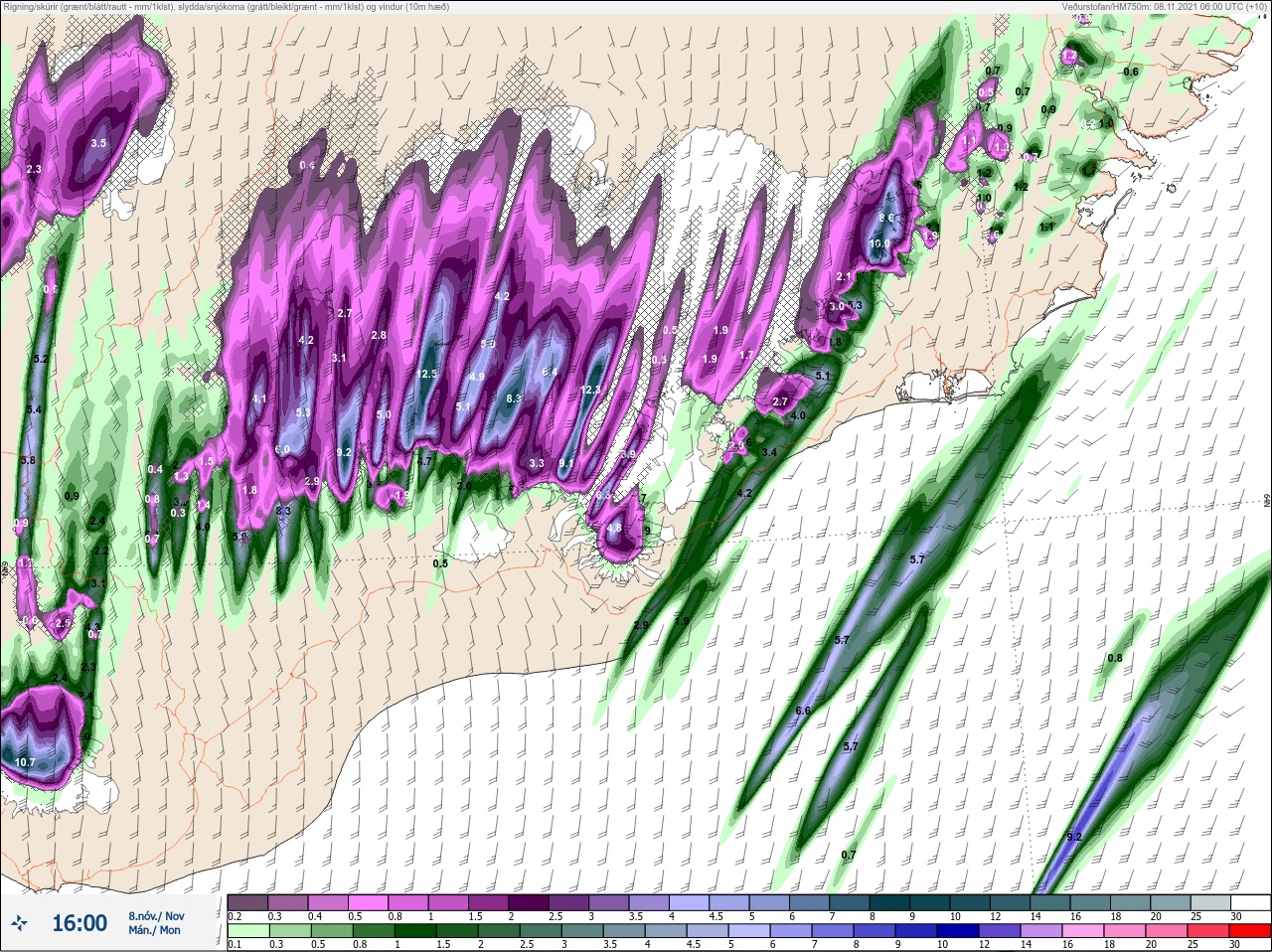This screenshot has height=952, width=1272.
Task: Select the pale green rain swatch between 0.1 and 0.3
Action: (x=248, y=930)
